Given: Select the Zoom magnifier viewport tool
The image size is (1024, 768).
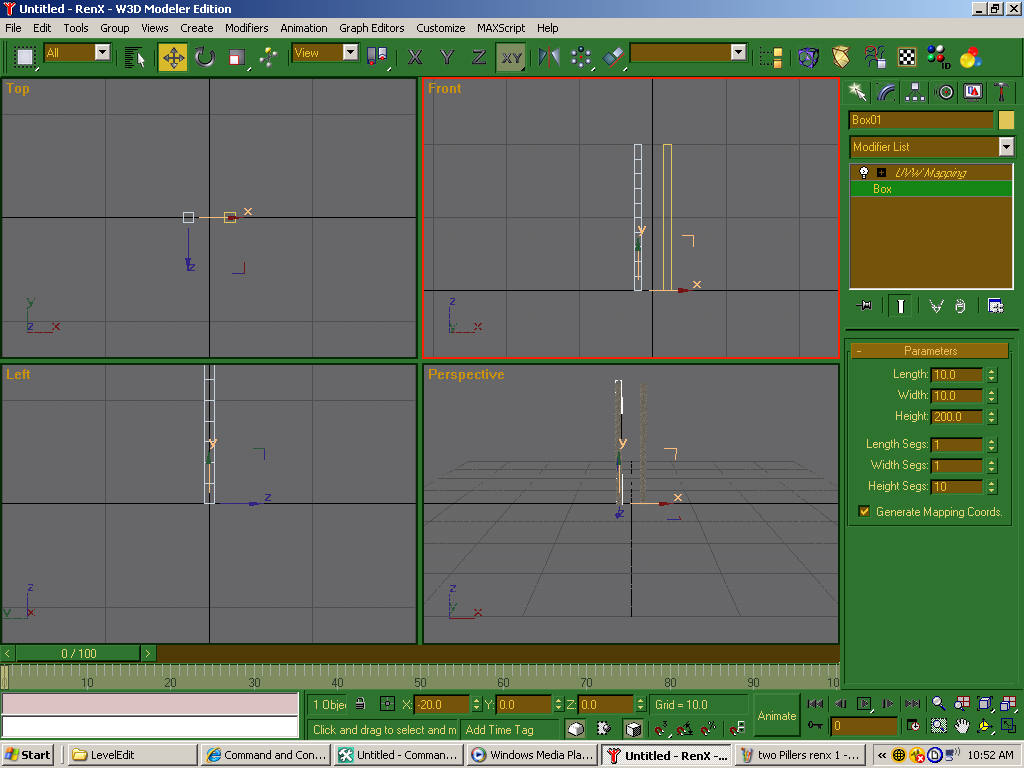Looking at the screenshot, I should tap(938, 704).
